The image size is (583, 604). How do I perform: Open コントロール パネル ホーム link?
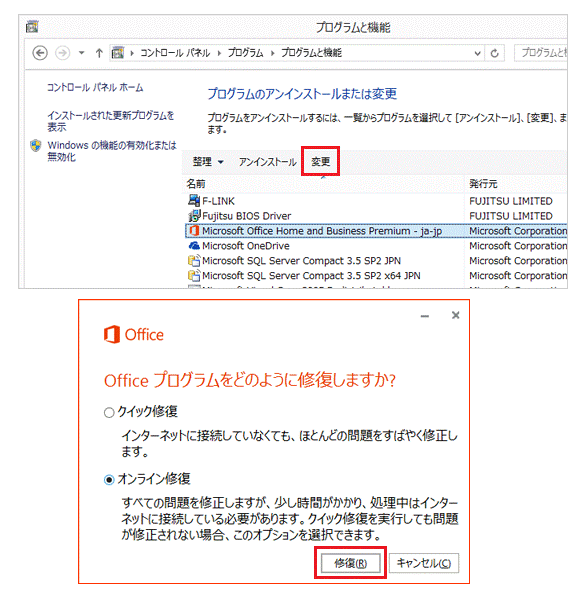tap(95, 87)
